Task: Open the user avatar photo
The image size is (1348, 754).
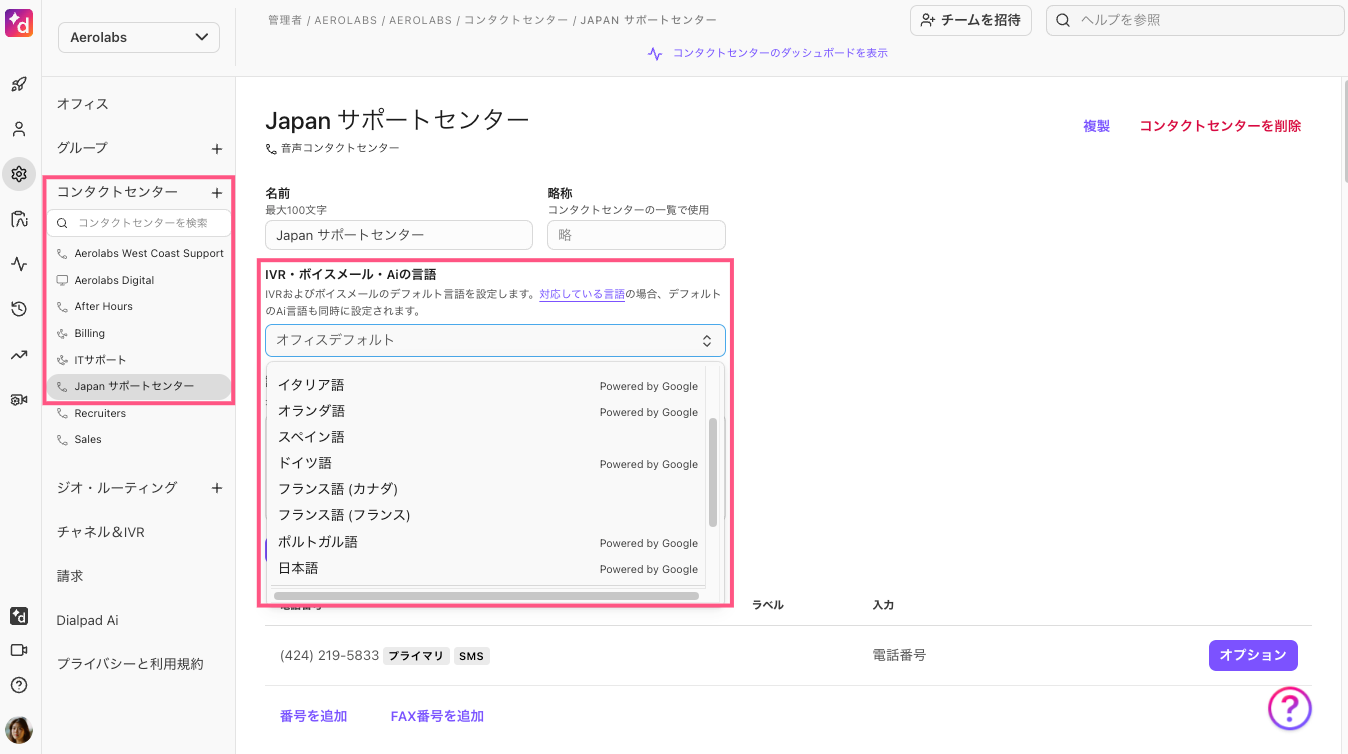Action: click(18, 730)
